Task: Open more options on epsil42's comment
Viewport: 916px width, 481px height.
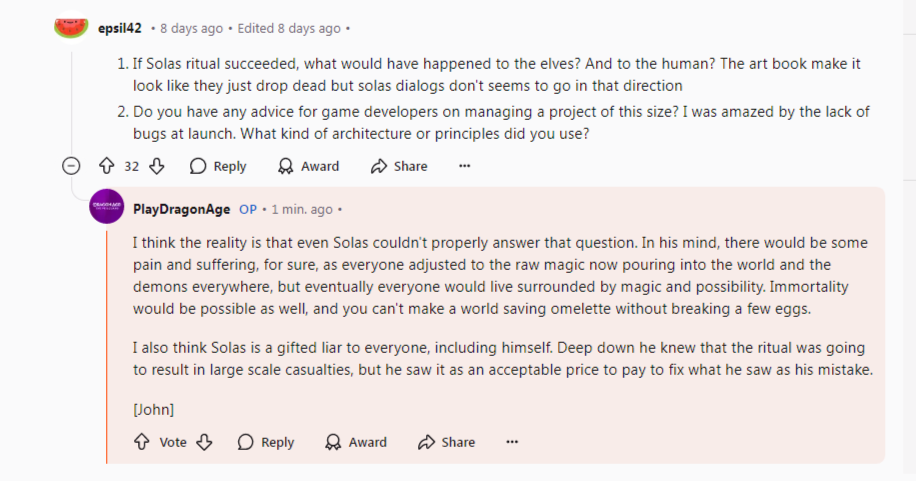Action: [464, 167]
